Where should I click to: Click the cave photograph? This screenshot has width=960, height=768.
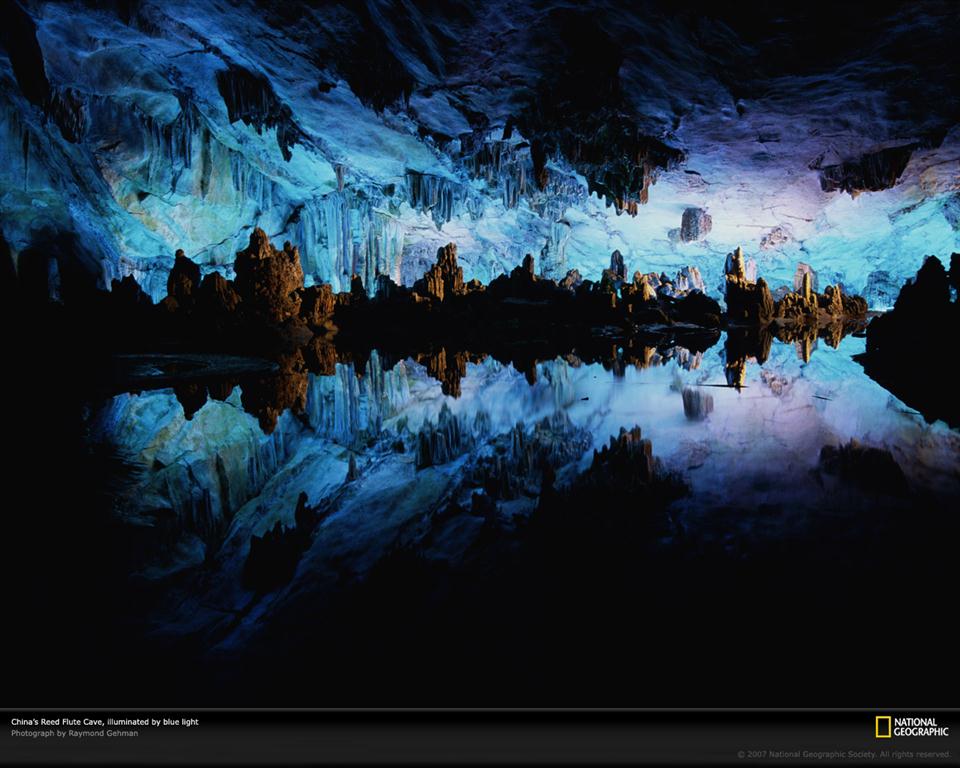480,350
